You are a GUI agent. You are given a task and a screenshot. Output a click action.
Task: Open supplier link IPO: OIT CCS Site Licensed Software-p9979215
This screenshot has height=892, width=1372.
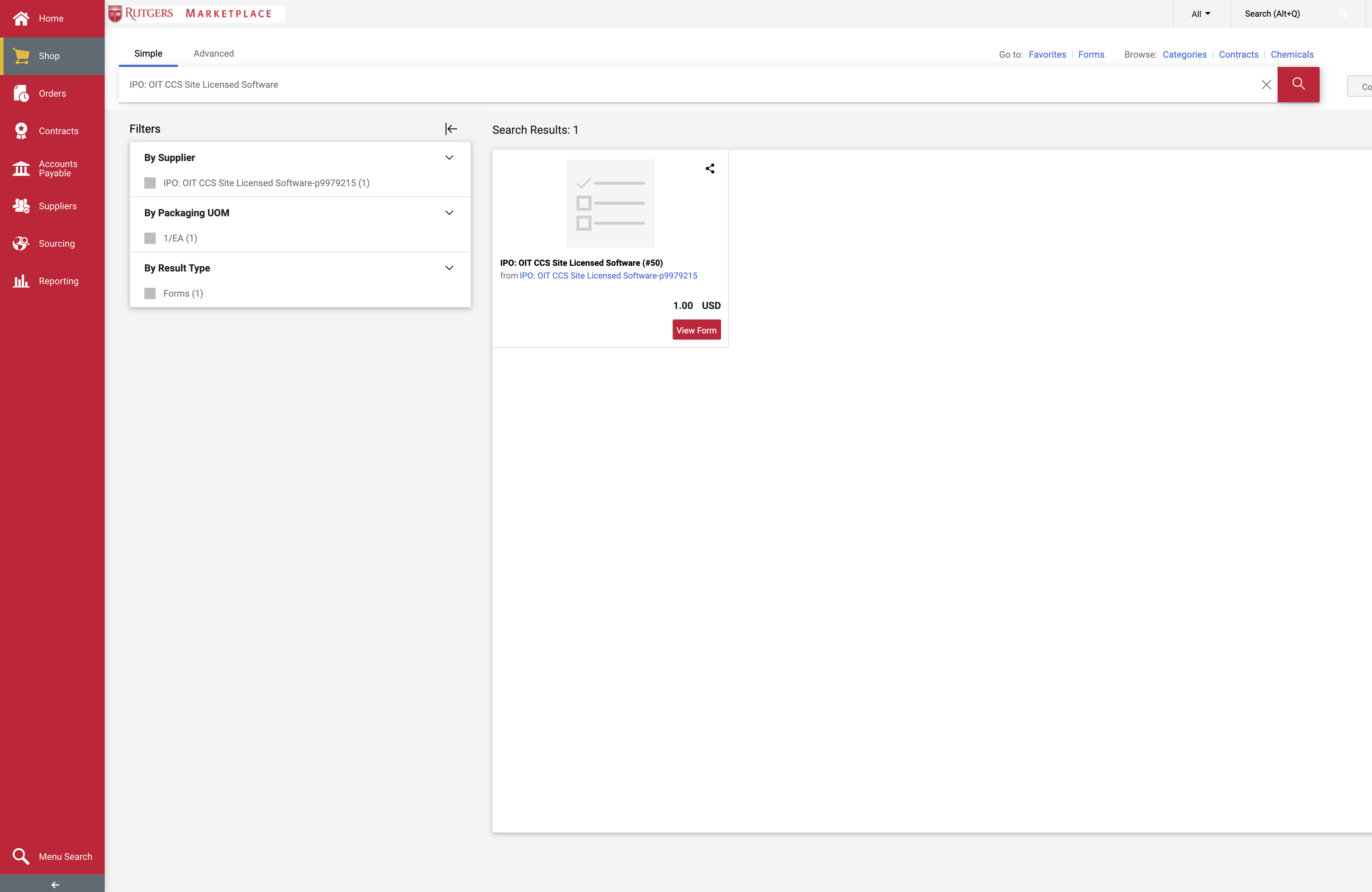click(608, 276)
